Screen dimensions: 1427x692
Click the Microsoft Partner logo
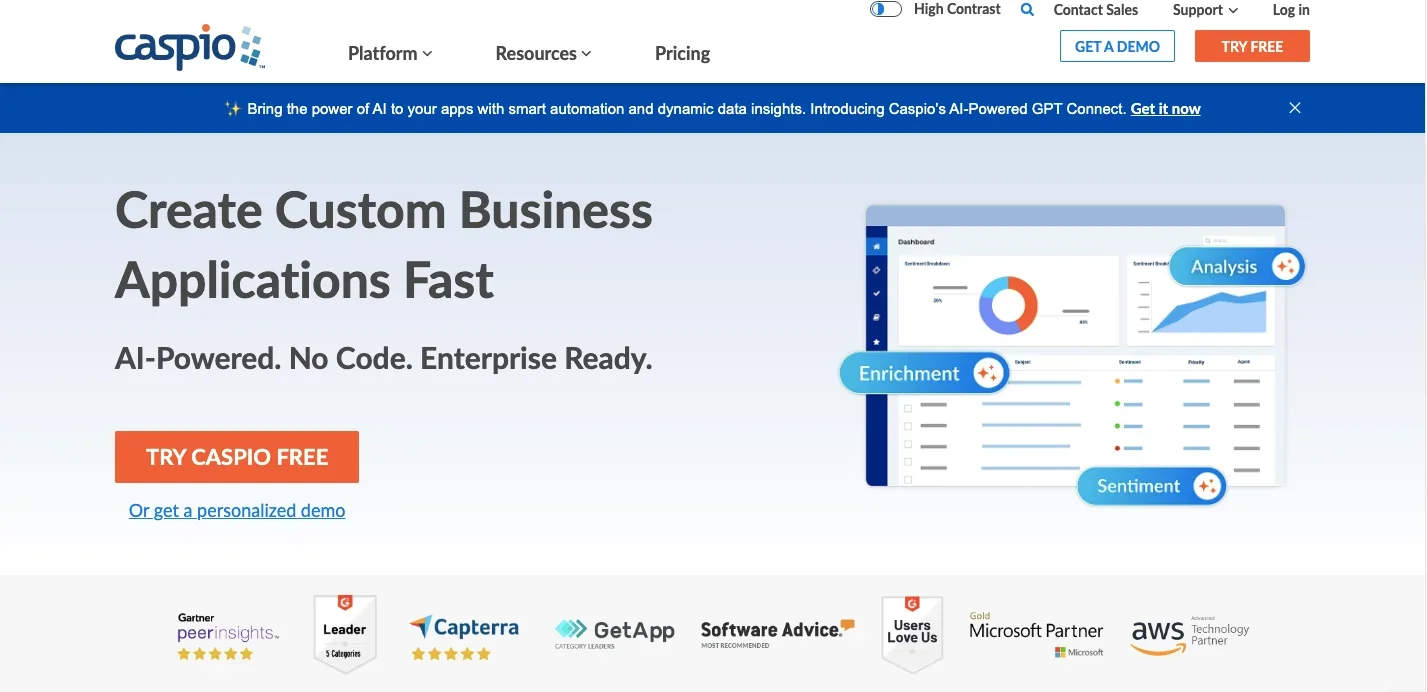1035,634
